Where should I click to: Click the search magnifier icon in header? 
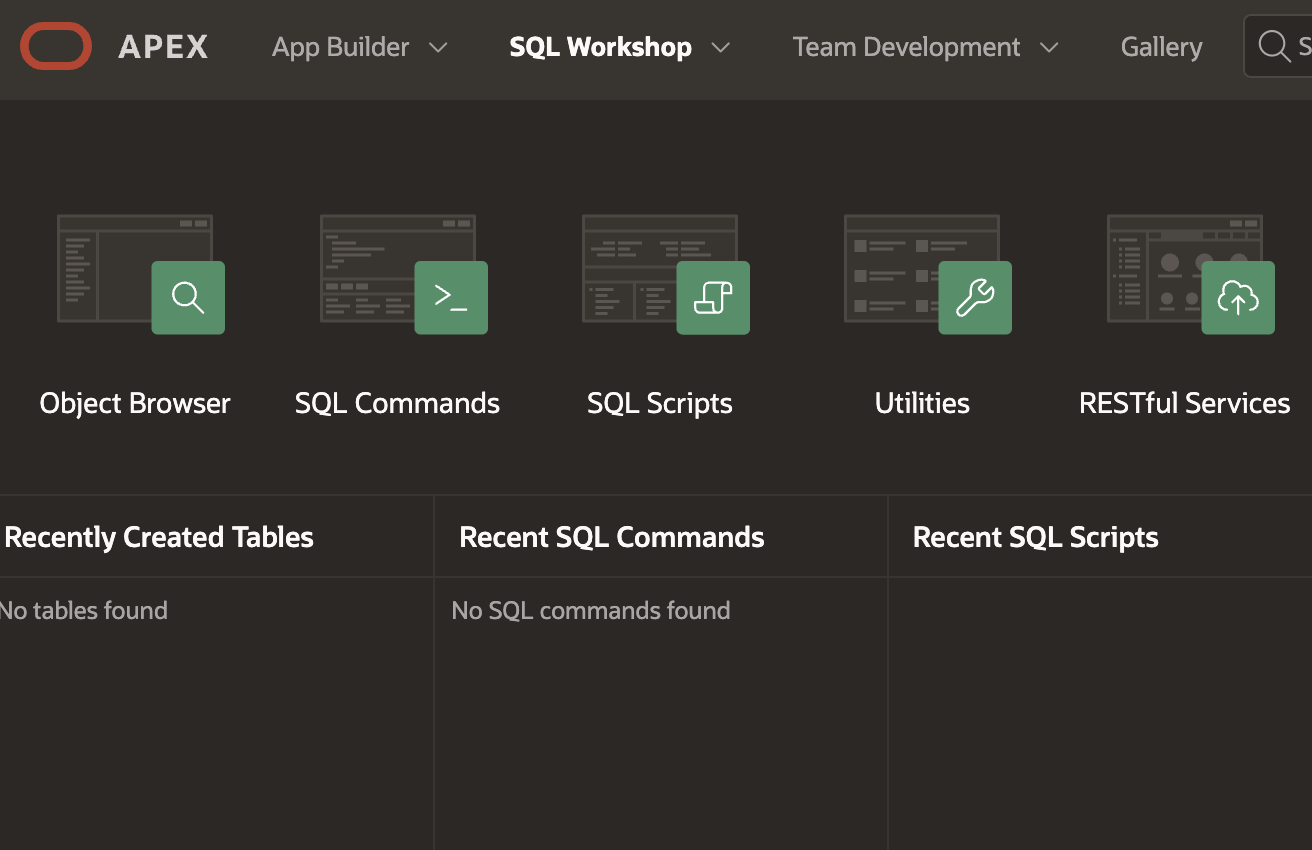pyautogui.click(x=1274, y=46)
